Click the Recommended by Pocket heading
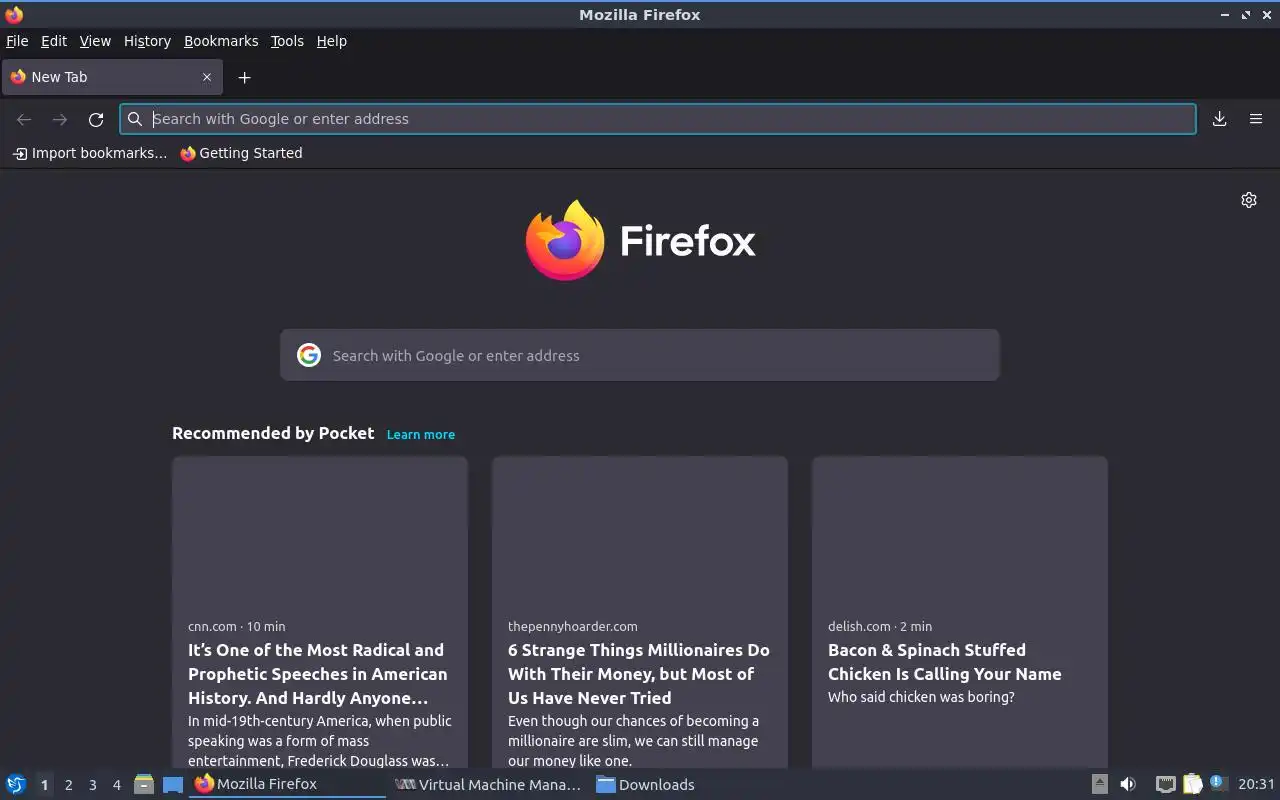Screen dimensions: 1280x800 [273, 433]
